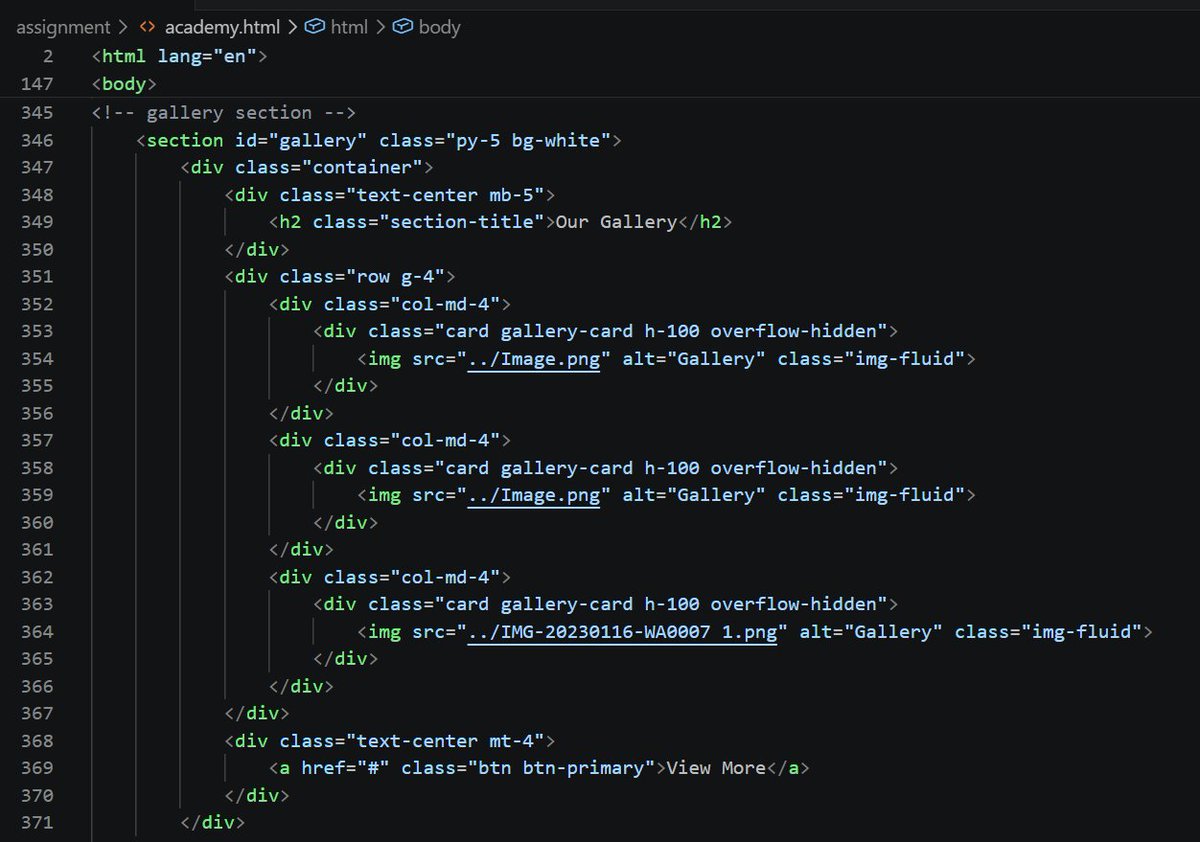Viewport: 1200px width, 842px height.
Task: Click the 'container' div on line 347
Action: coord(306,167)
